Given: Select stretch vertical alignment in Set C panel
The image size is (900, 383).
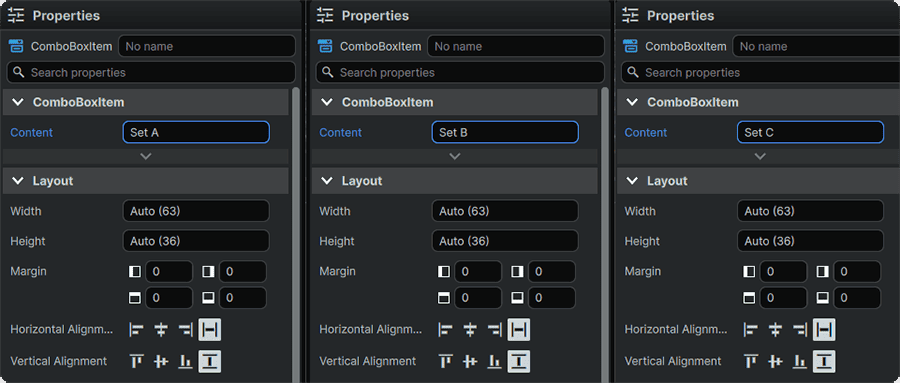Looking at the screenshot, I should coord(824,361).
